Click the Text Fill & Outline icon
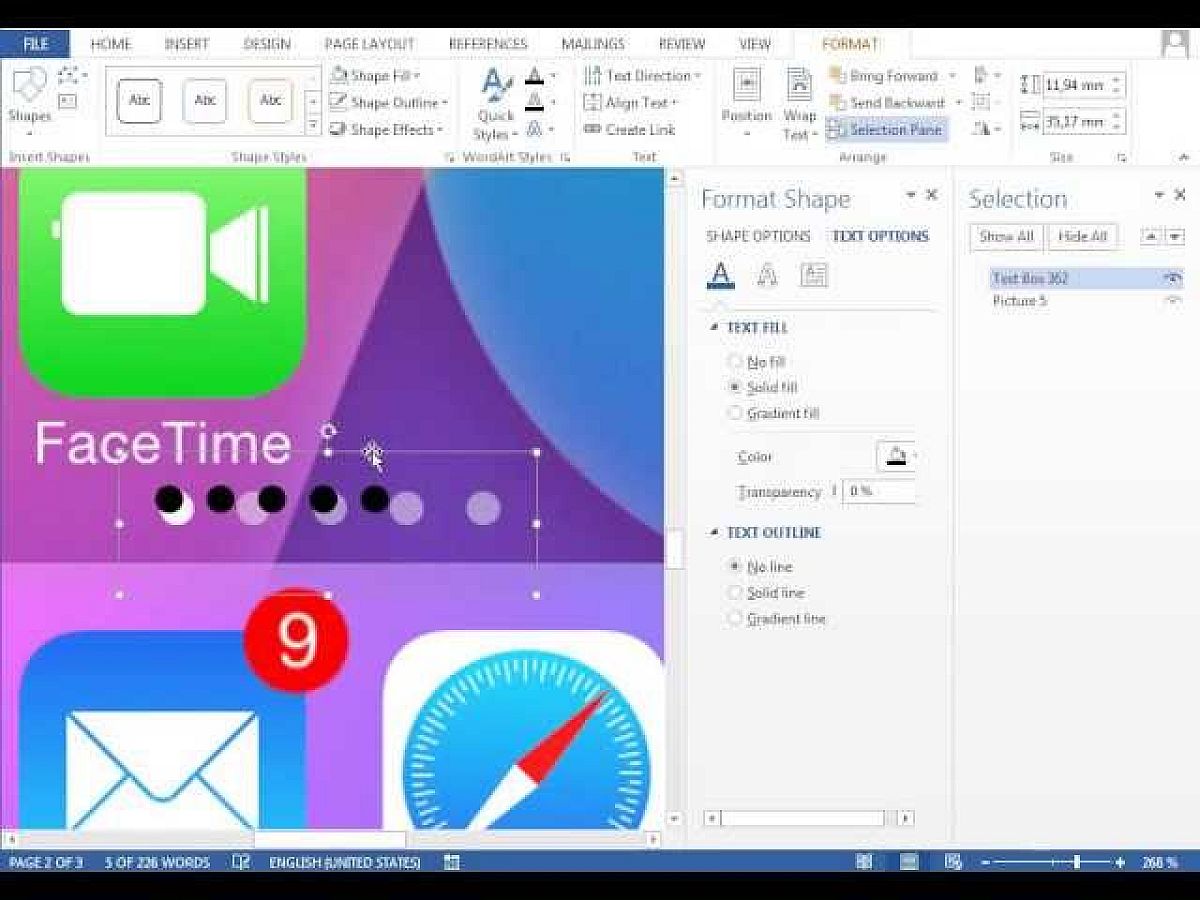The height and width of the screenshot is (900, 1200). (720, 275)
